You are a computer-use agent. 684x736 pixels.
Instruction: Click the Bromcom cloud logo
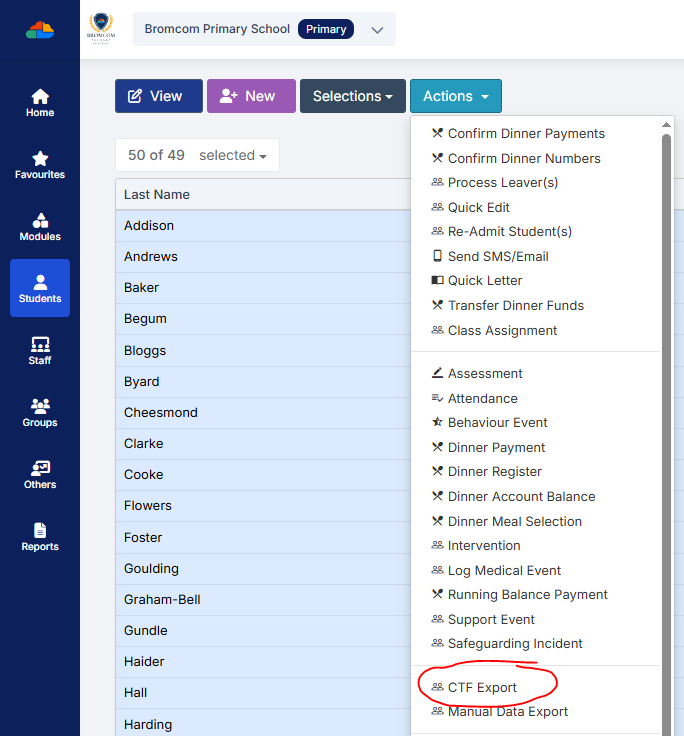40,30
